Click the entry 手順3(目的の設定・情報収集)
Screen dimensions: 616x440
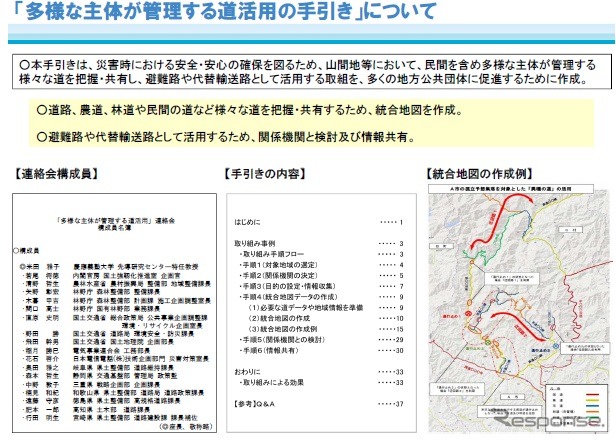[x=287, y=286]
